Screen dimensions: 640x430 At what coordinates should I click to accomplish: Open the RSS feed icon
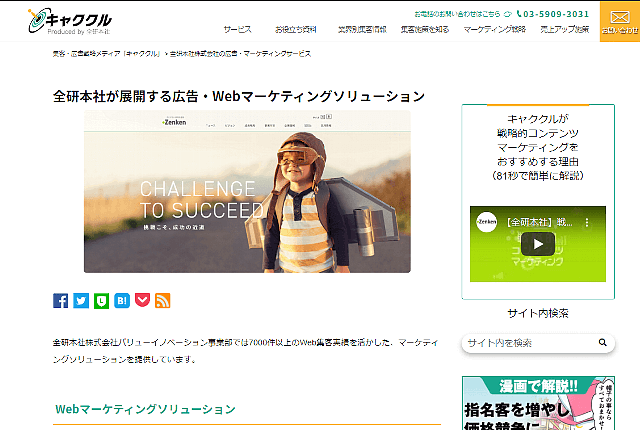click(163, 300)
